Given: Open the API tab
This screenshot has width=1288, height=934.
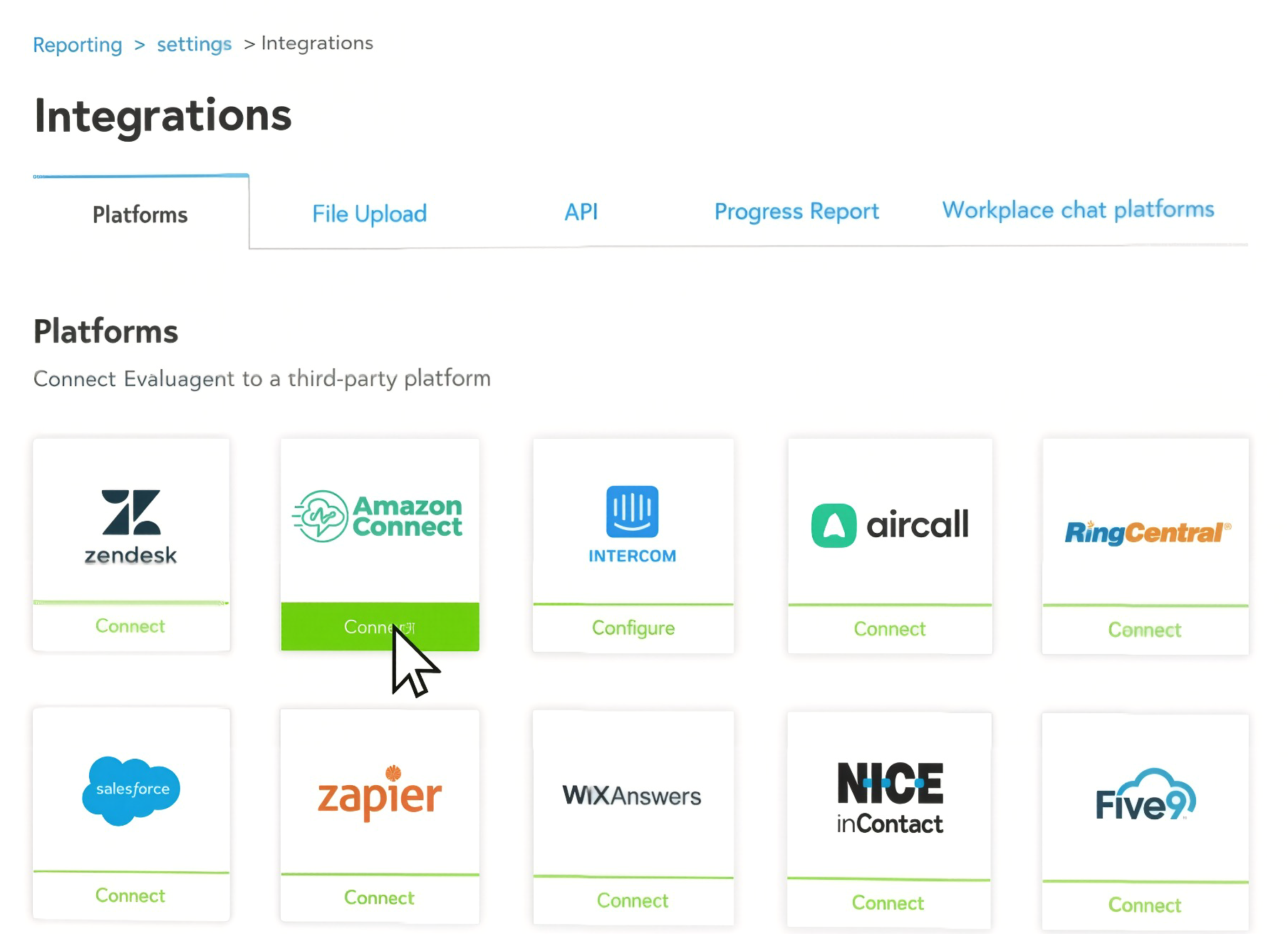Looking at the screenshot, I should (581, 212).
